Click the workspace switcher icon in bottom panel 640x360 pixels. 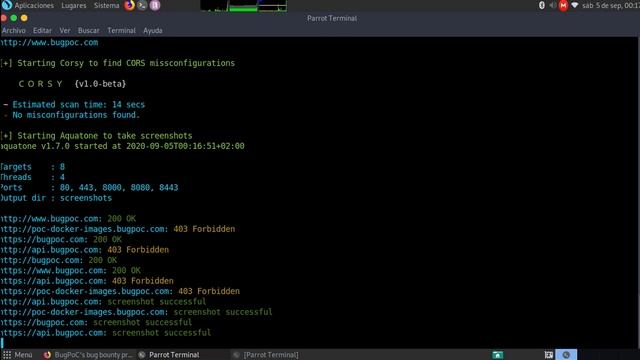point(549,355)
